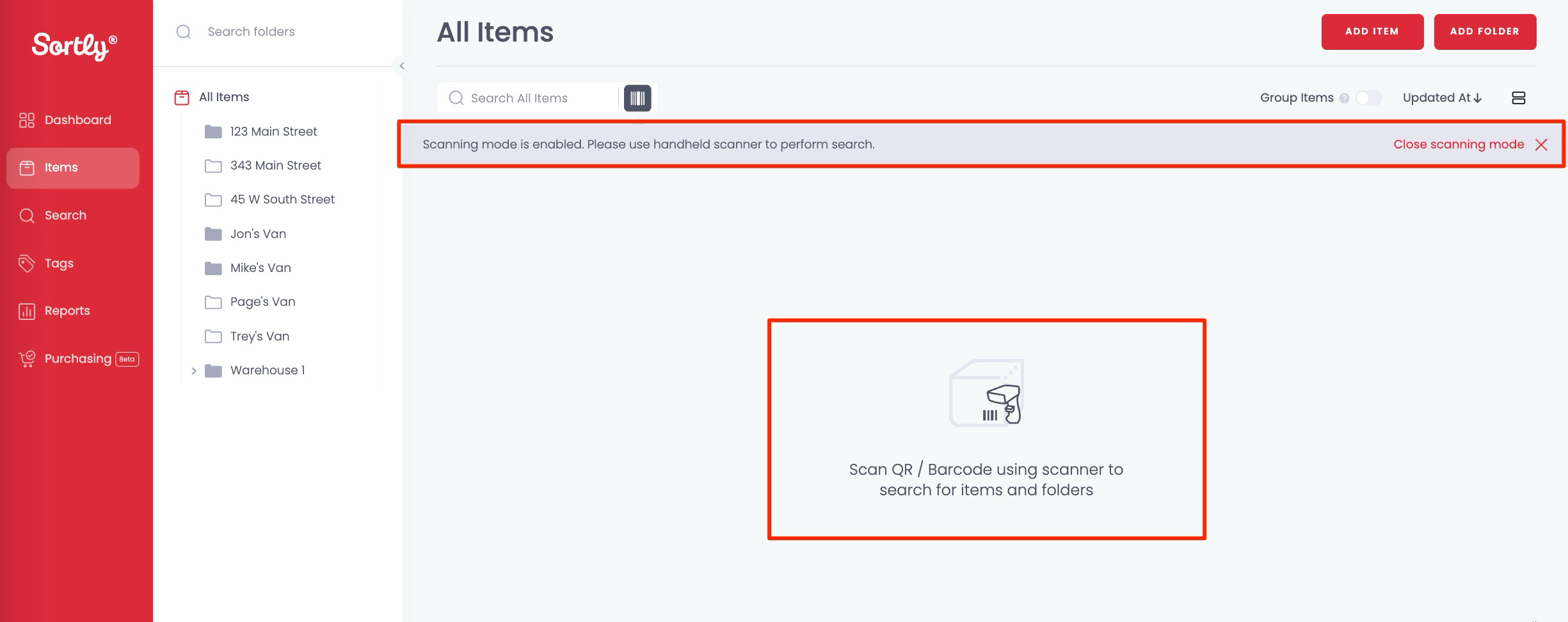
Task: Click the Close scanning mode link
Action: (x=1458, y=145)
